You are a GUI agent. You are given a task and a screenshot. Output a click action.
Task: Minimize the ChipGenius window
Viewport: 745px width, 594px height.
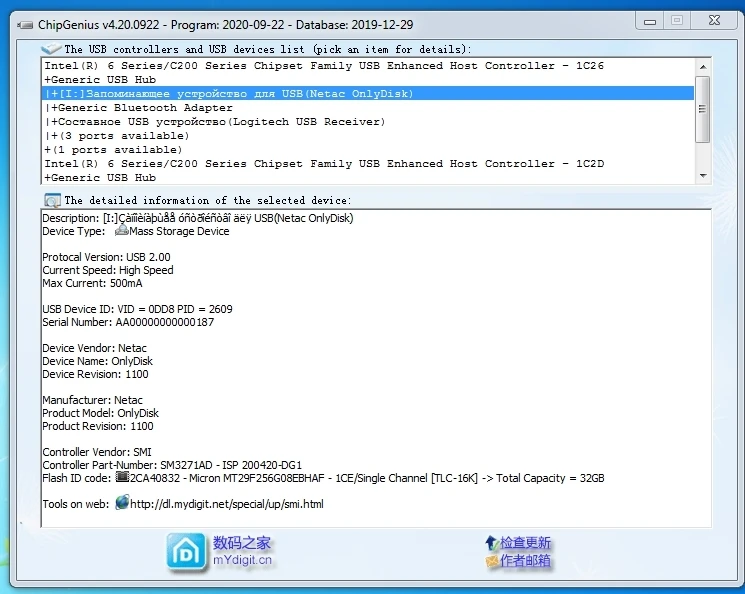pos(649,21)
